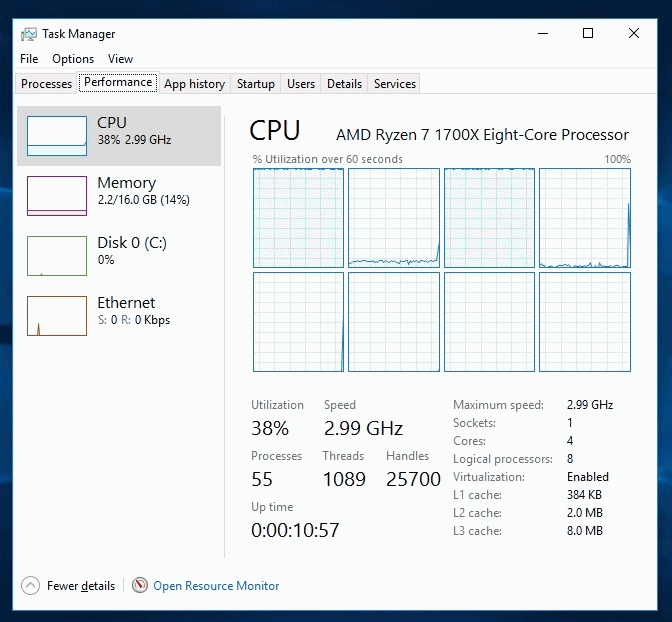Open the Users tab

point(301,84)
